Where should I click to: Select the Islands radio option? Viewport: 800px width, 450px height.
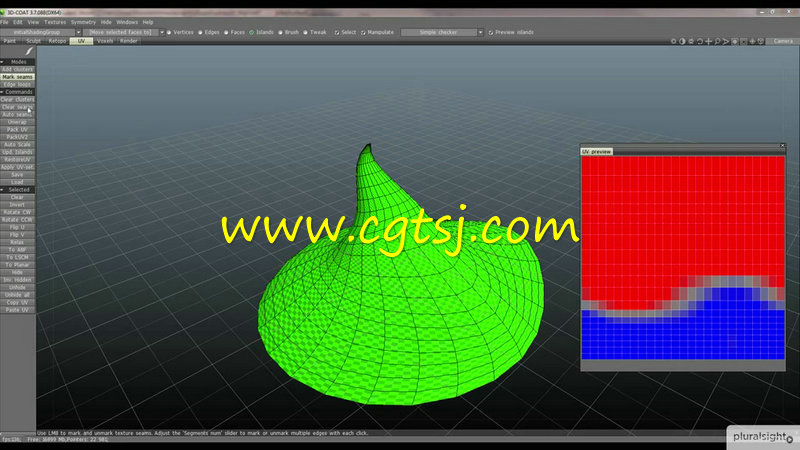252,32
